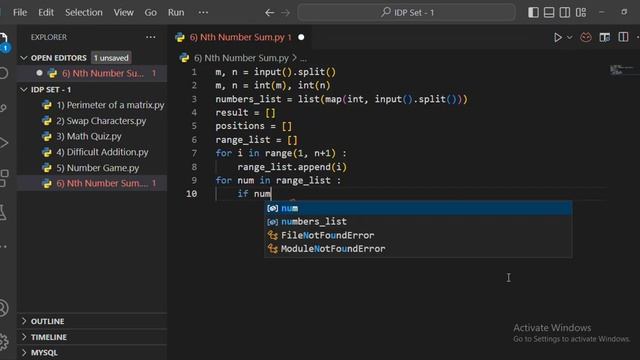
Task: Show more menu items via ellipsis
Action: [x=203, y=12]
